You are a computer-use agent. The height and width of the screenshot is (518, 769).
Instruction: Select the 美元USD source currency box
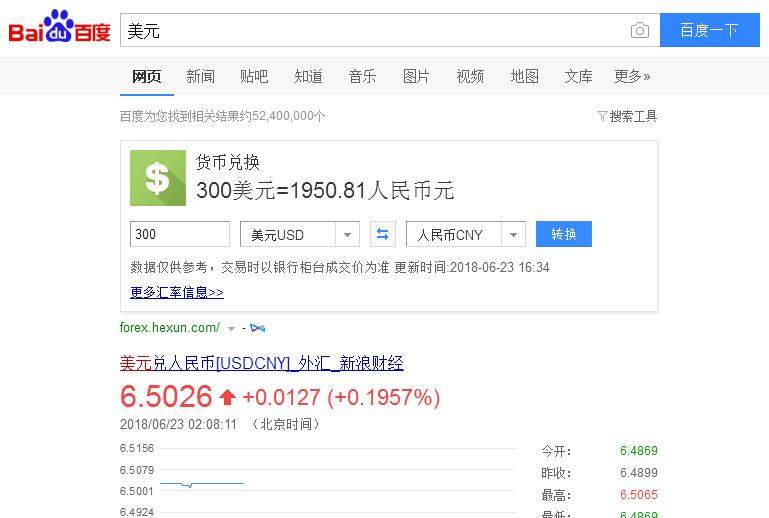click(300, 234)
